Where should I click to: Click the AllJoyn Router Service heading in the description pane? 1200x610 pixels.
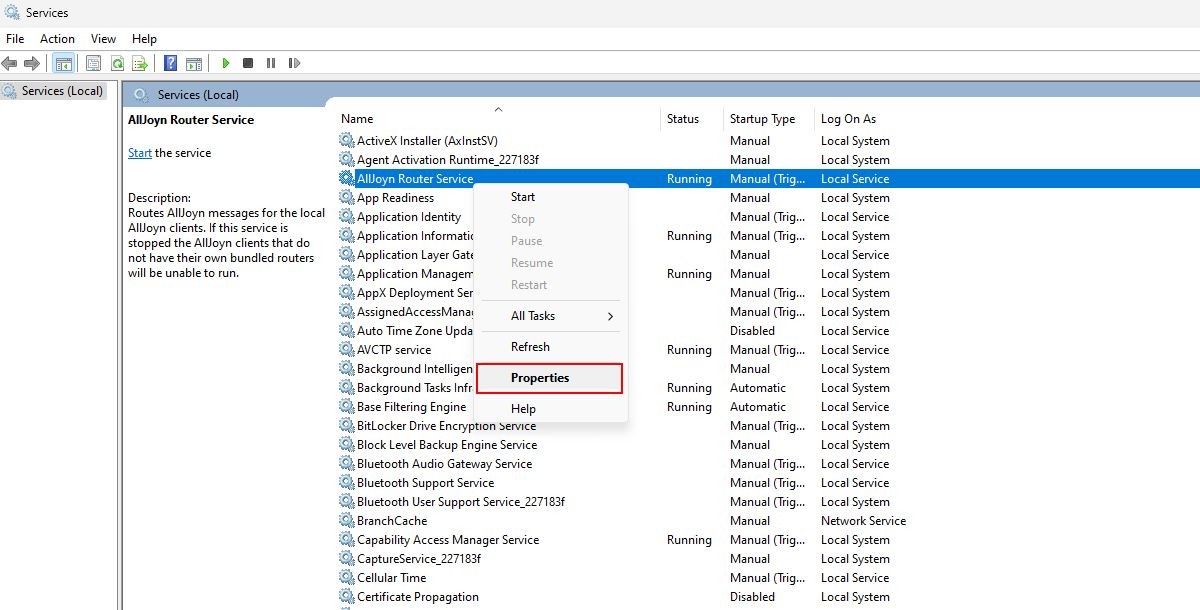tap(191, 120)
